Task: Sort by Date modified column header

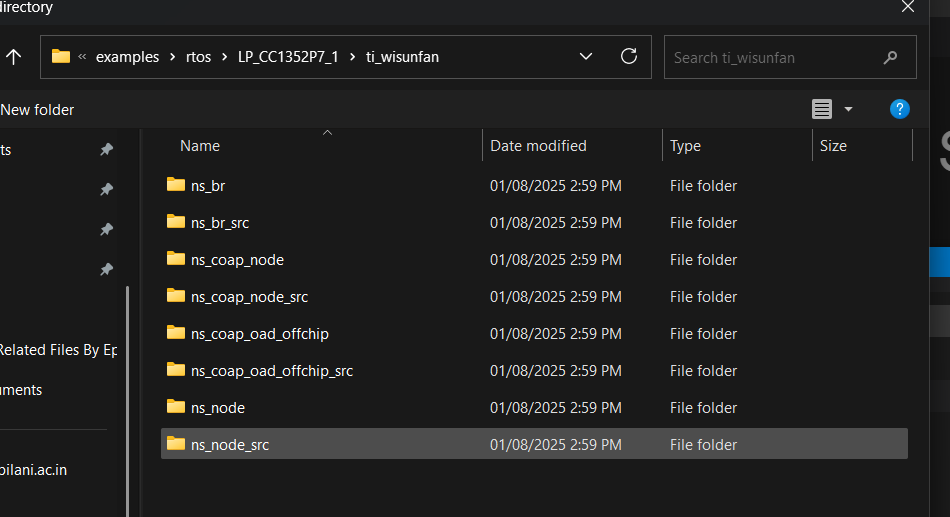Action: (538, 146)
